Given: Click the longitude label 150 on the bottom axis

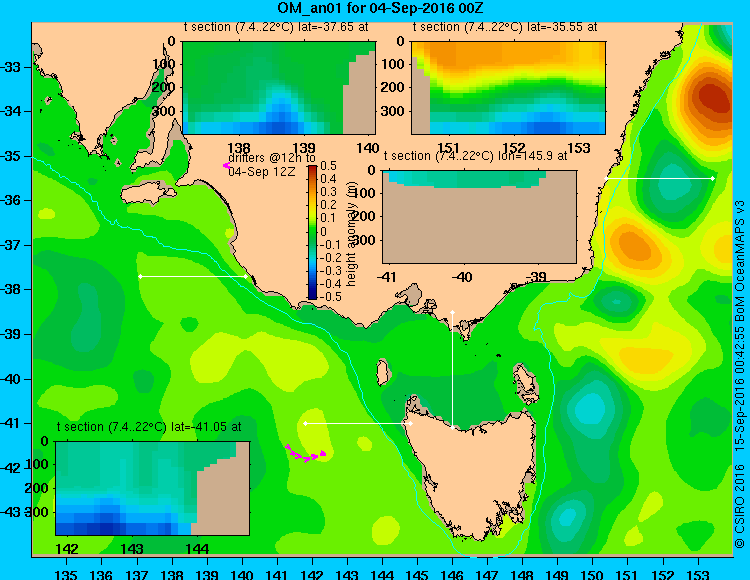Looking at the screenshot, I should tap(592, 575).
